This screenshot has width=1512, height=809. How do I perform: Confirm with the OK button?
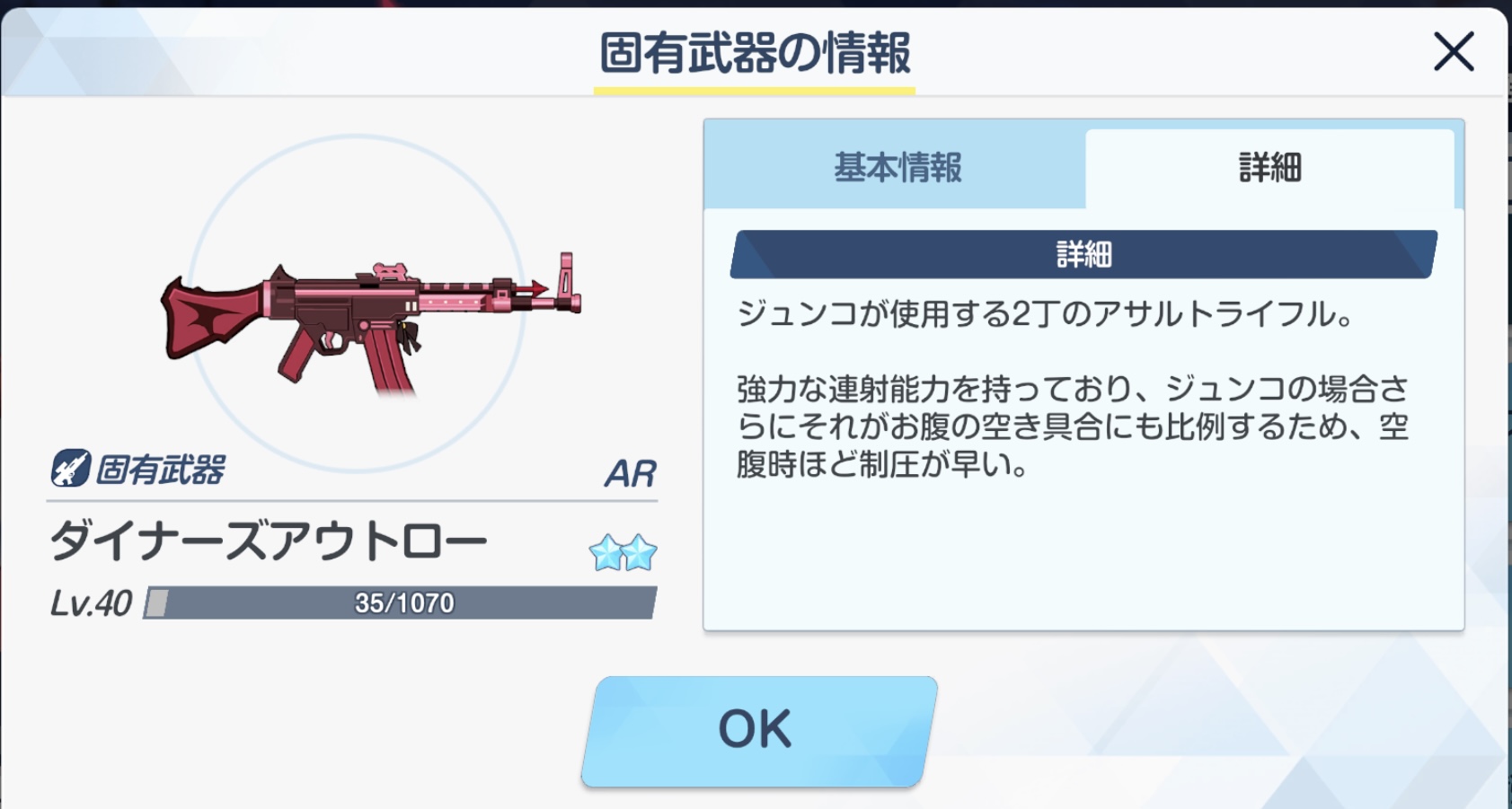[x=758, y=731]
